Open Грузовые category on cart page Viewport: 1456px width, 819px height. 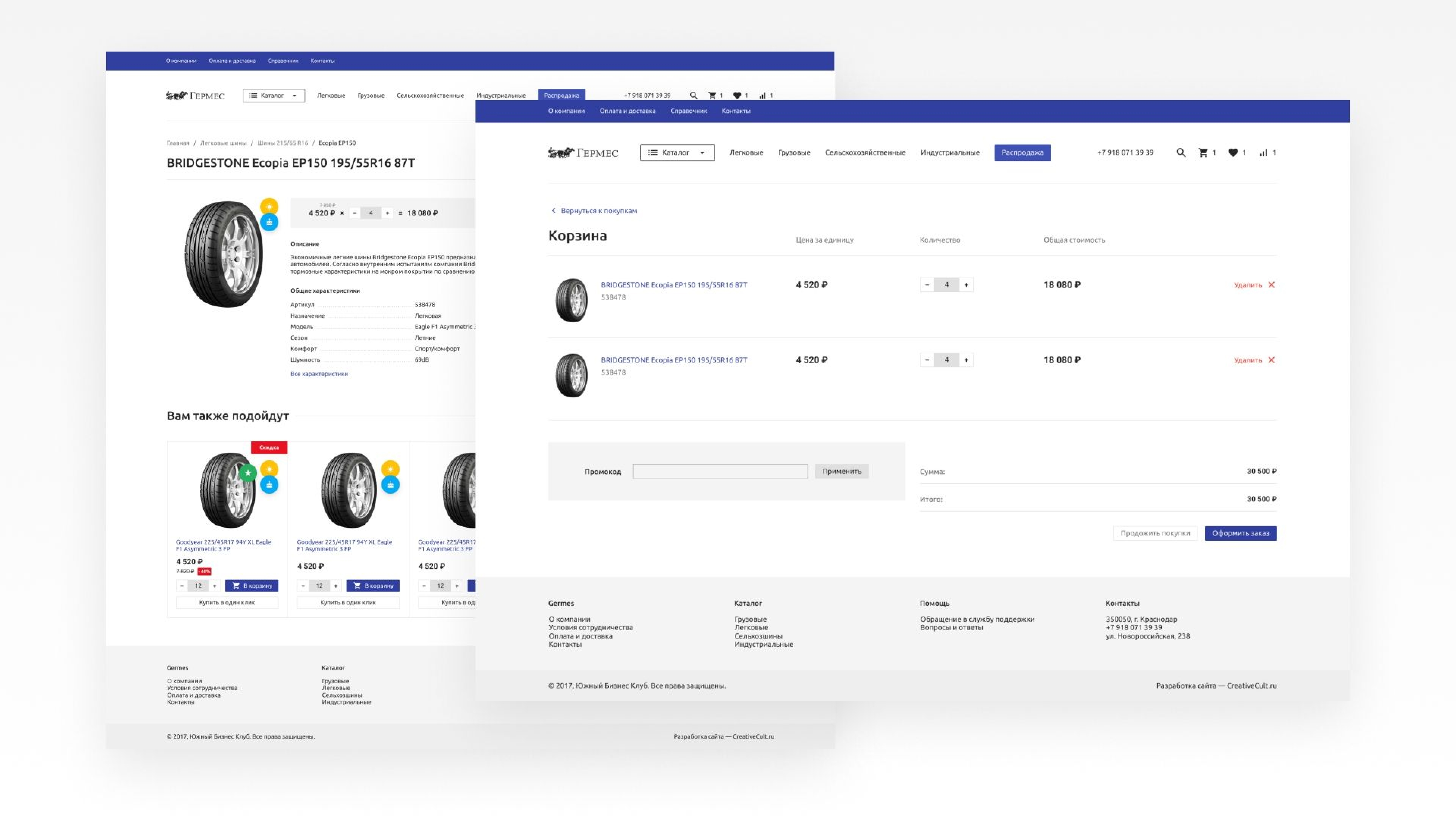click(794, 152)
